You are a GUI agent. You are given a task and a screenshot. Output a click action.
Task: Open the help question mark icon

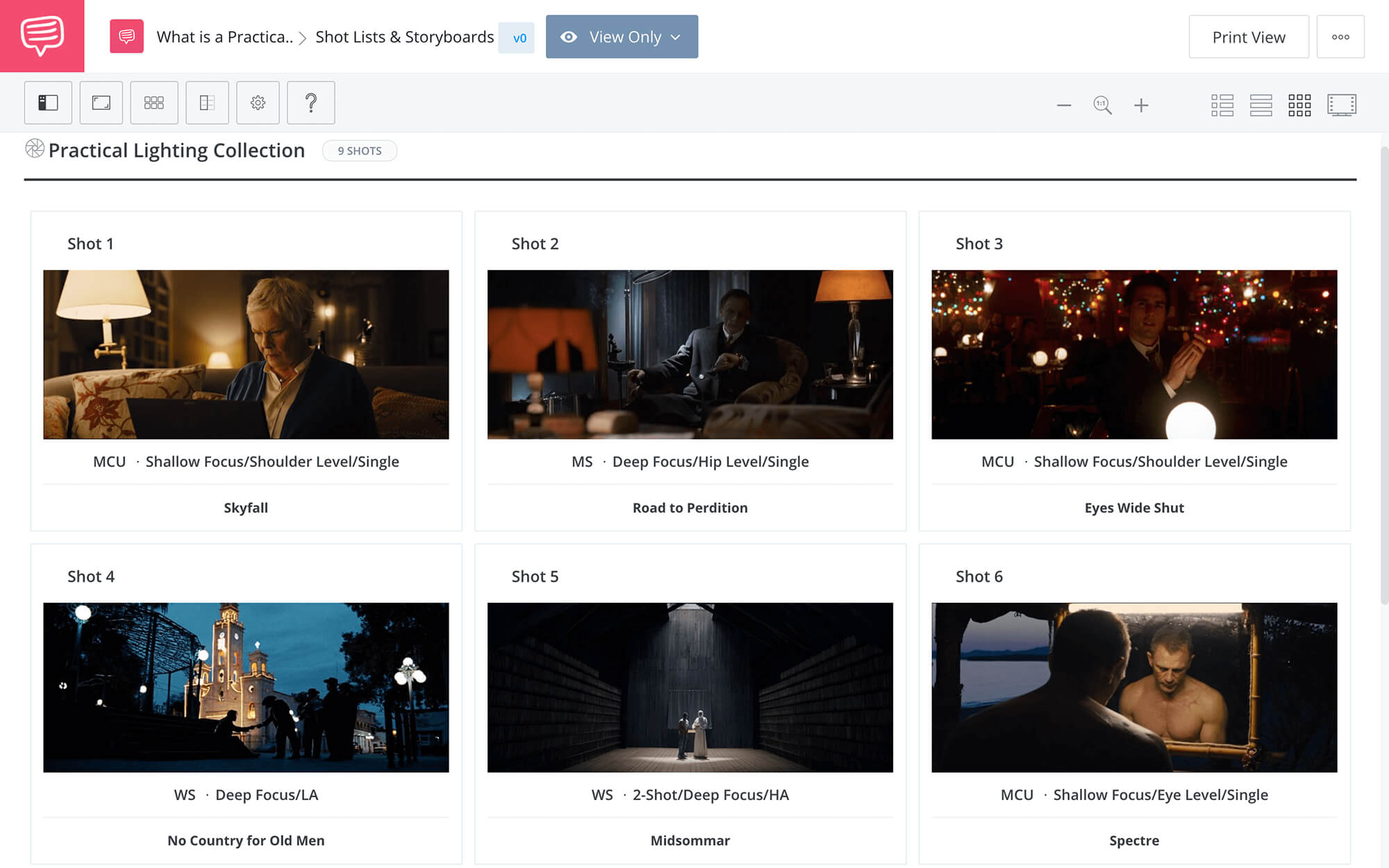(x=310, y=103)
